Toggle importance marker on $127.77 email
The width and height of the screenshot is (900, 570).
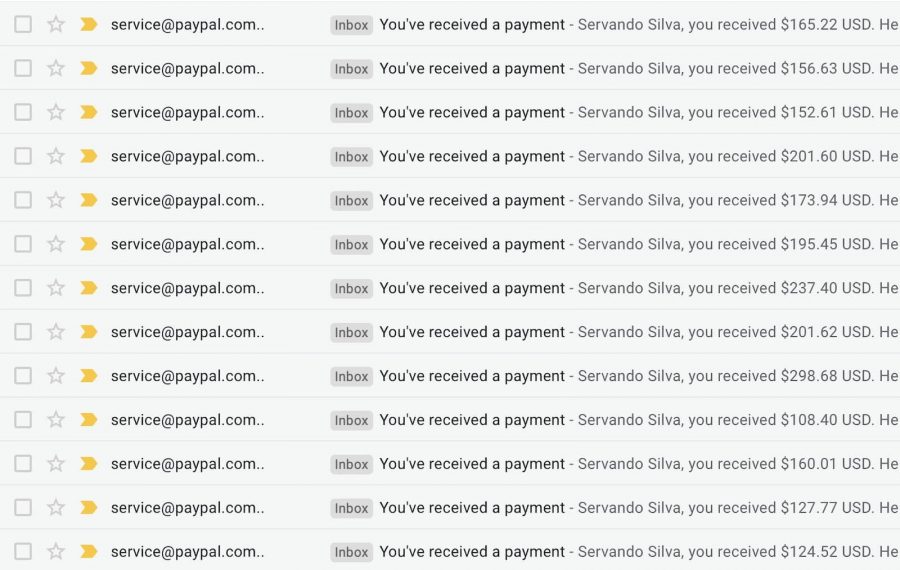(88, 507)
